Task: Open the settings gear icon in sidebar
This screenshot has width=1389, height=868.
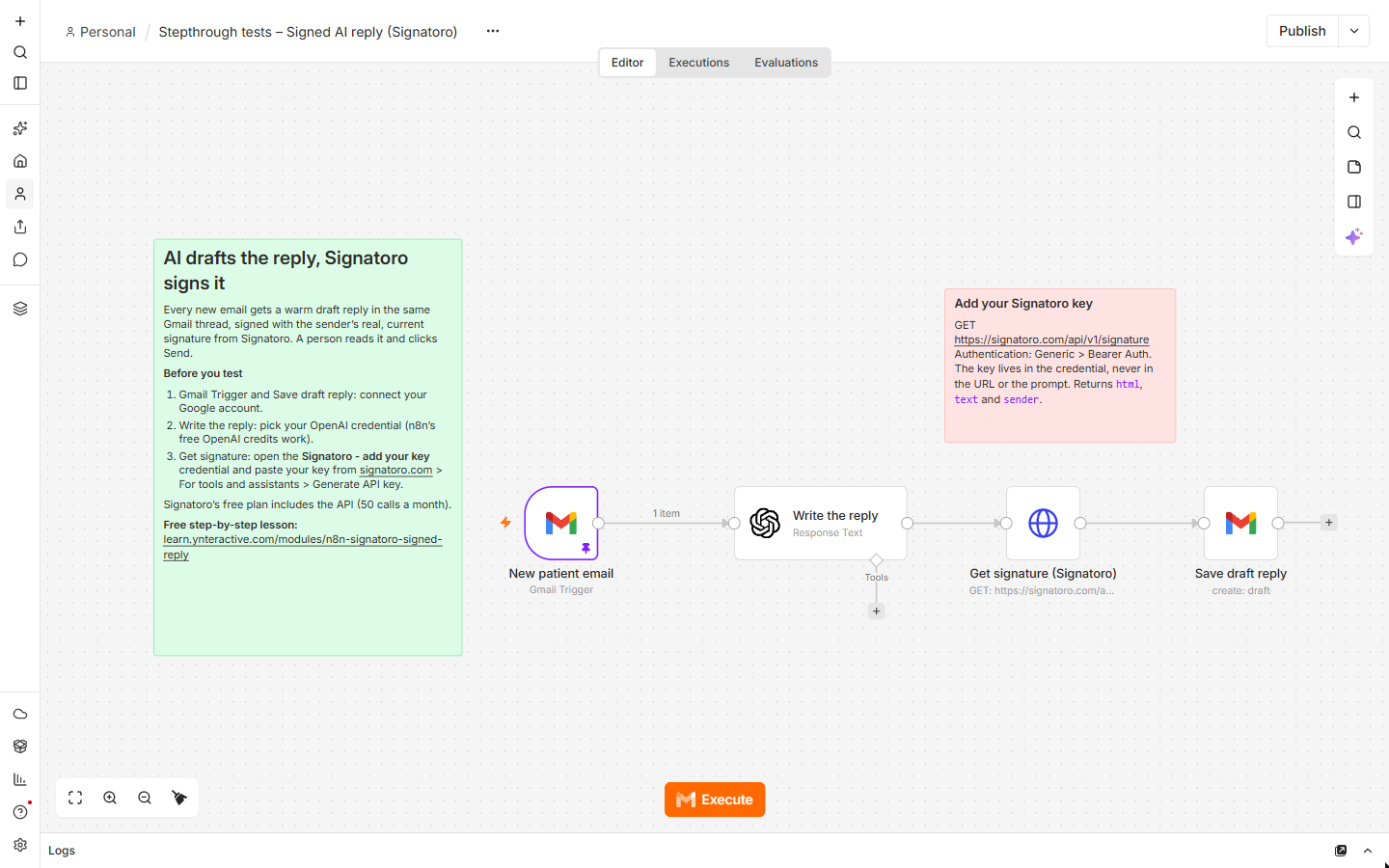Action: pyautogui.click(x=20, y=845)
